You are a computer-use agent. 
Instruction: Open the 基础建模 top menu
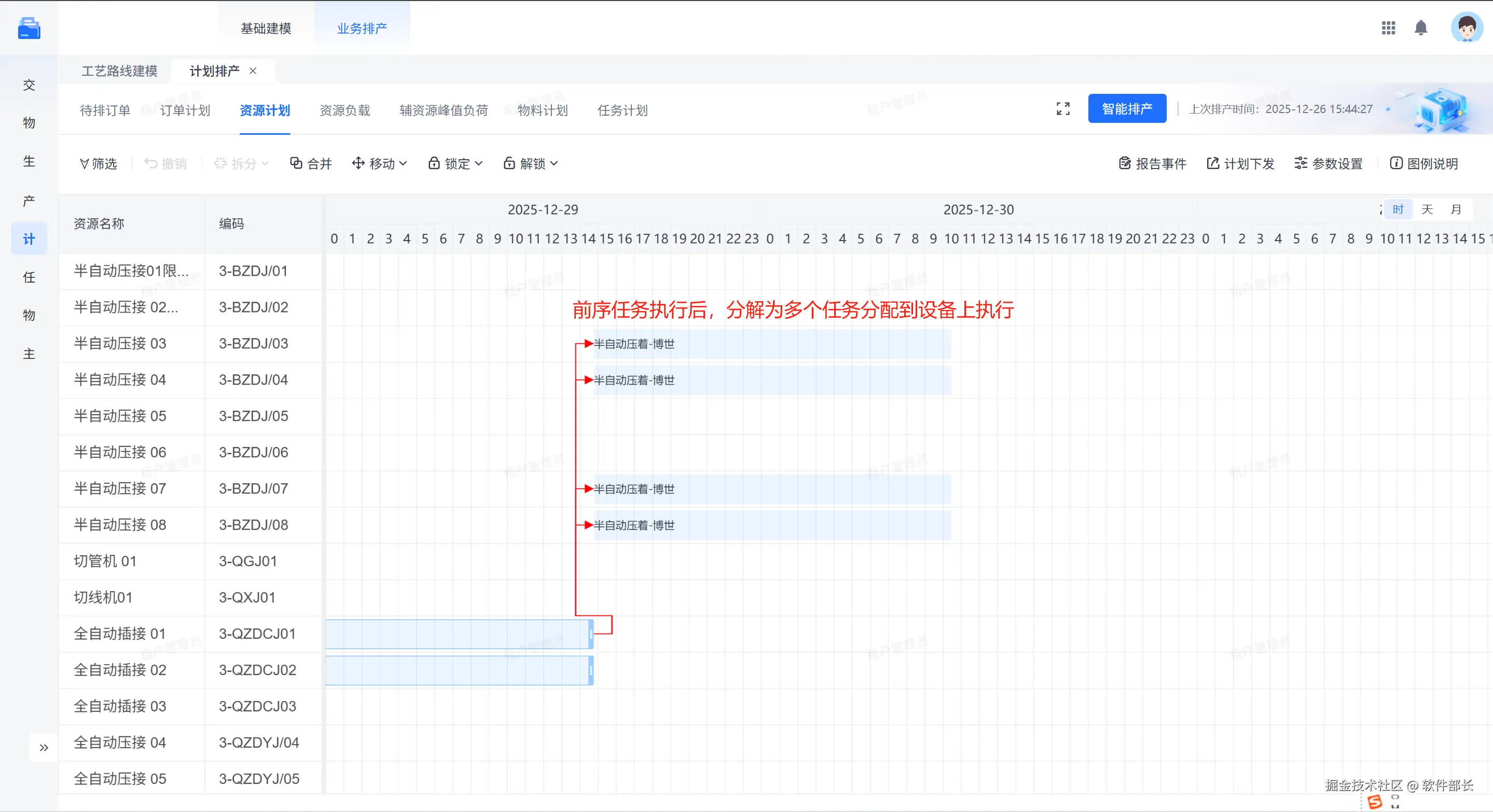[x=266, y=29]
